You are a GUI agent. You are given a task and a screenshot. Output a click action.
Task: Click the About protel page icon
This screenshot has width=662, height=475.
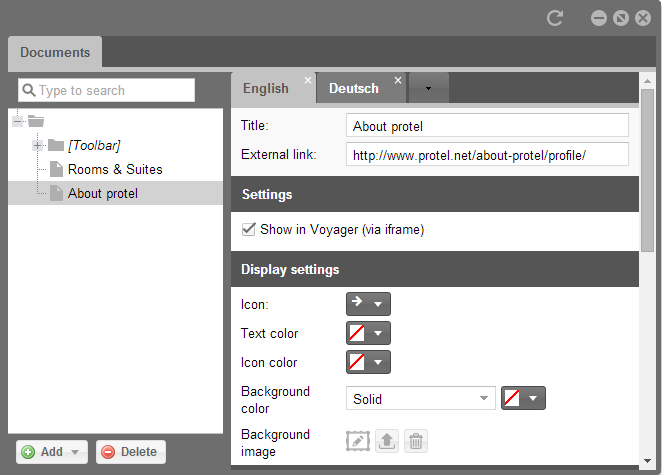[x=57, y=193]
